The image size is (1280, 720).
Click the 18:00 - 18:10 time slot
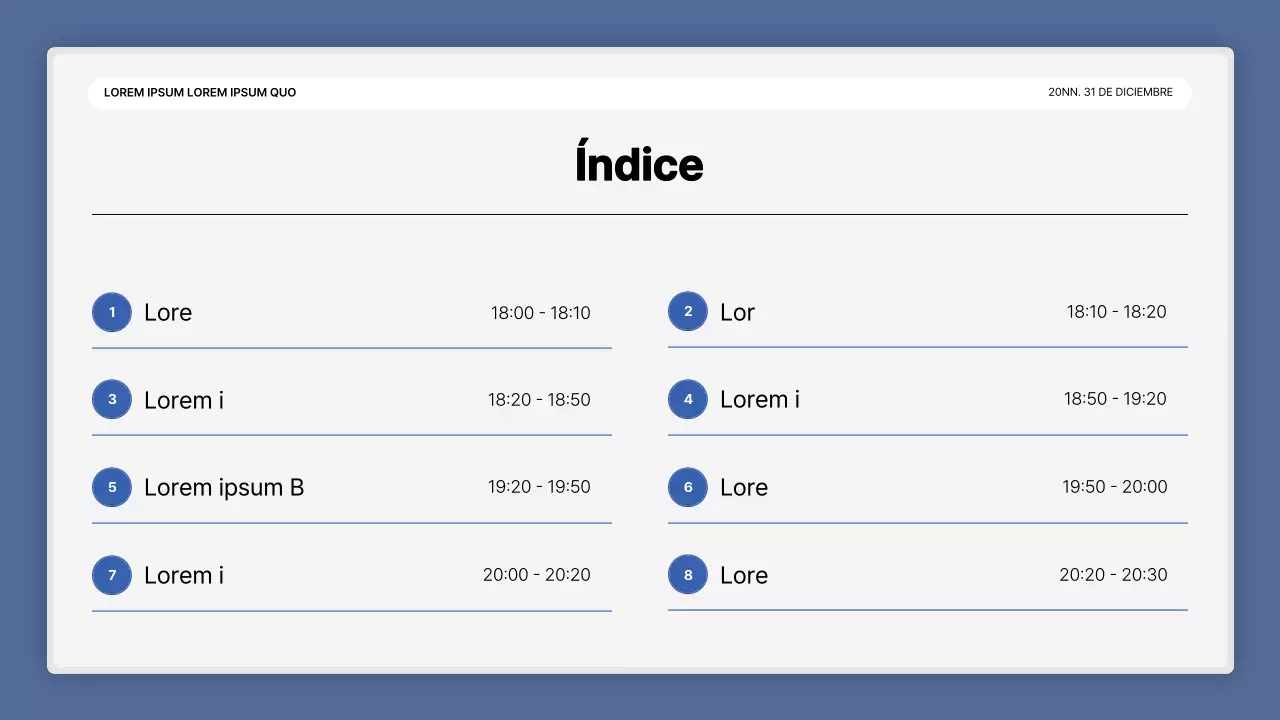(540, 313)
